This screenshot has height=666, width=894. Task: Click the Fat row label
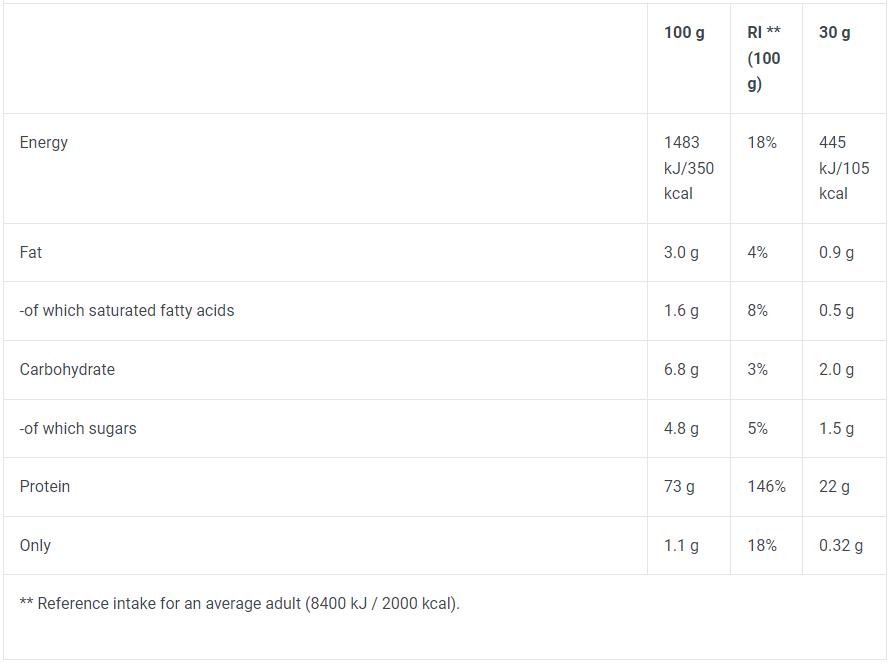(31, 253)
